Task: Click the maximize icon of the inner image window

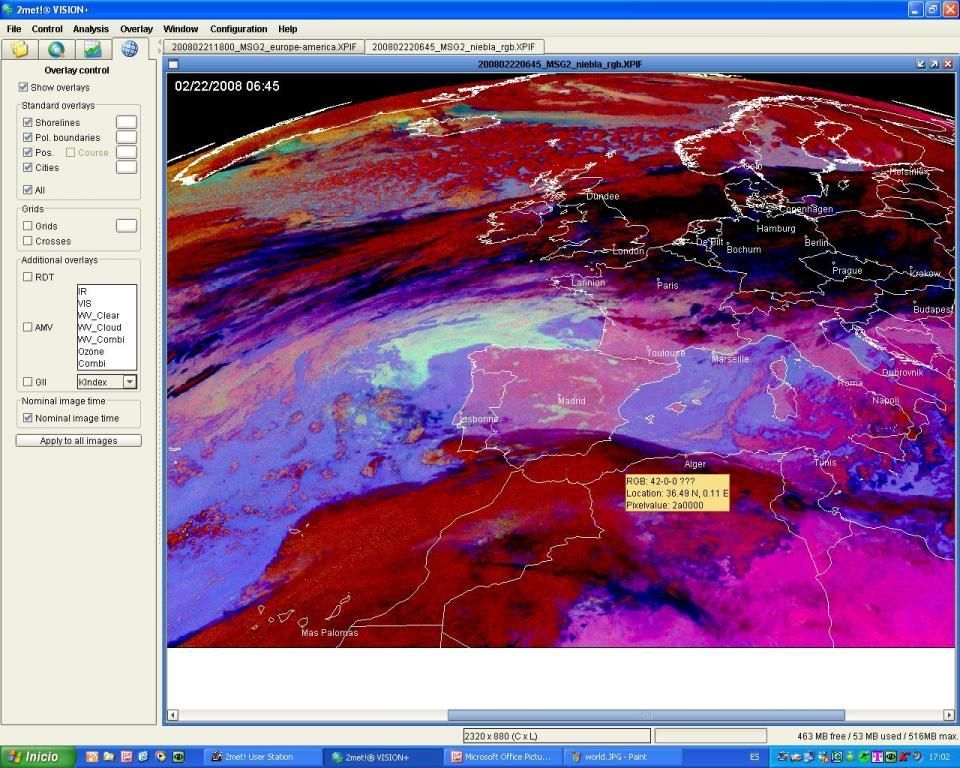Action: 934,64
